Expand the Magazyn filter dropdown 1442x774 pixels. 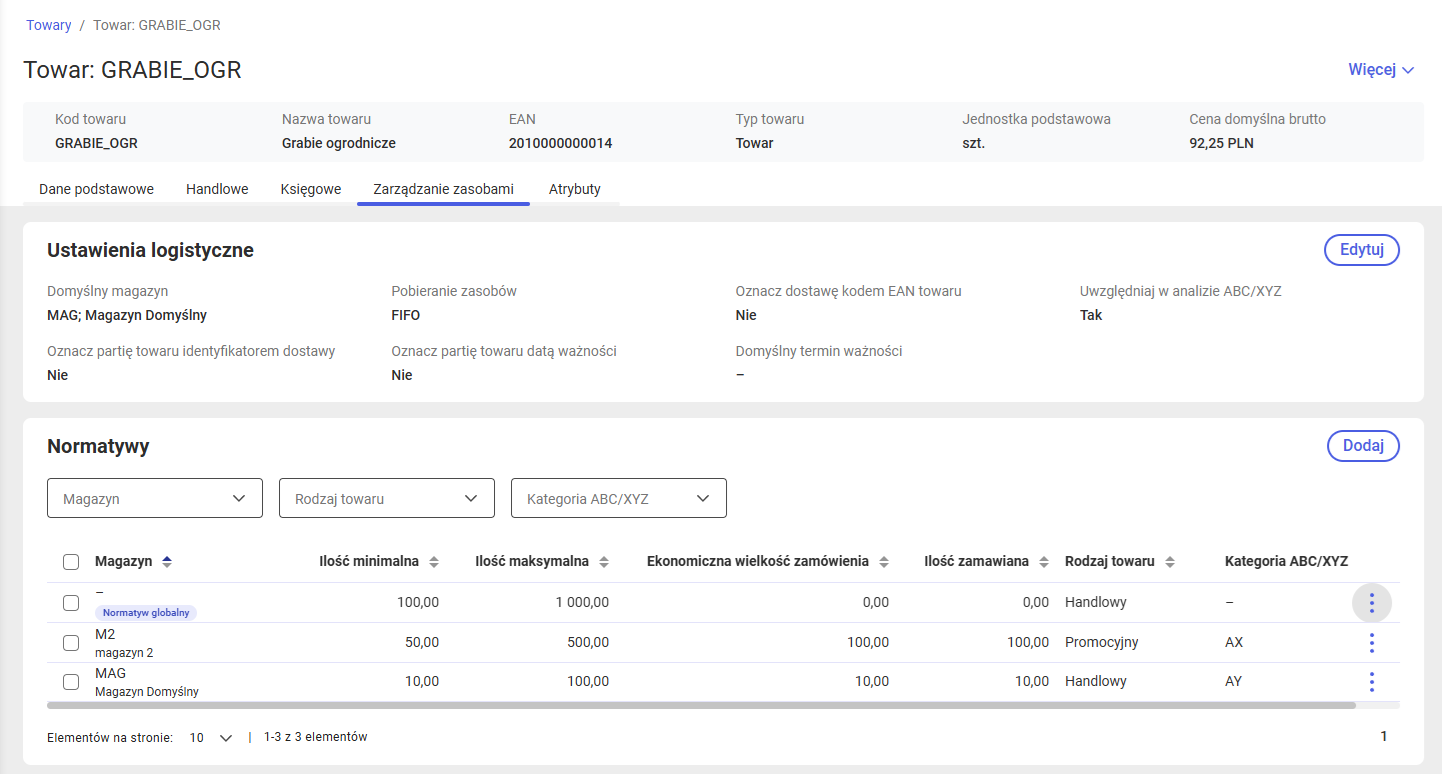(x=155, y=498)
